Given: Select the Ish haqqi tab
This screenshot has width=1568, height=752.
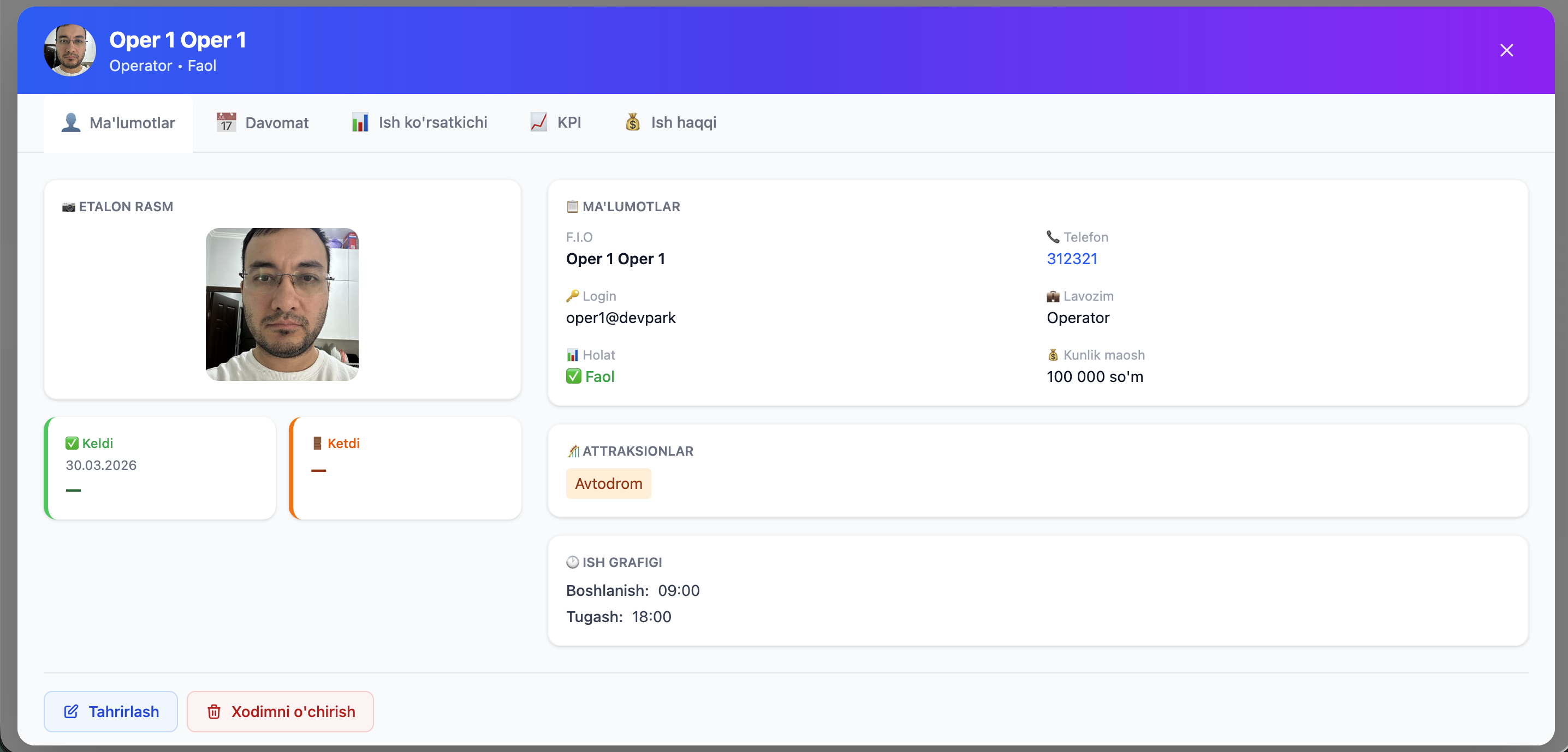Looking at the screenshot, I should pos(670,123).
